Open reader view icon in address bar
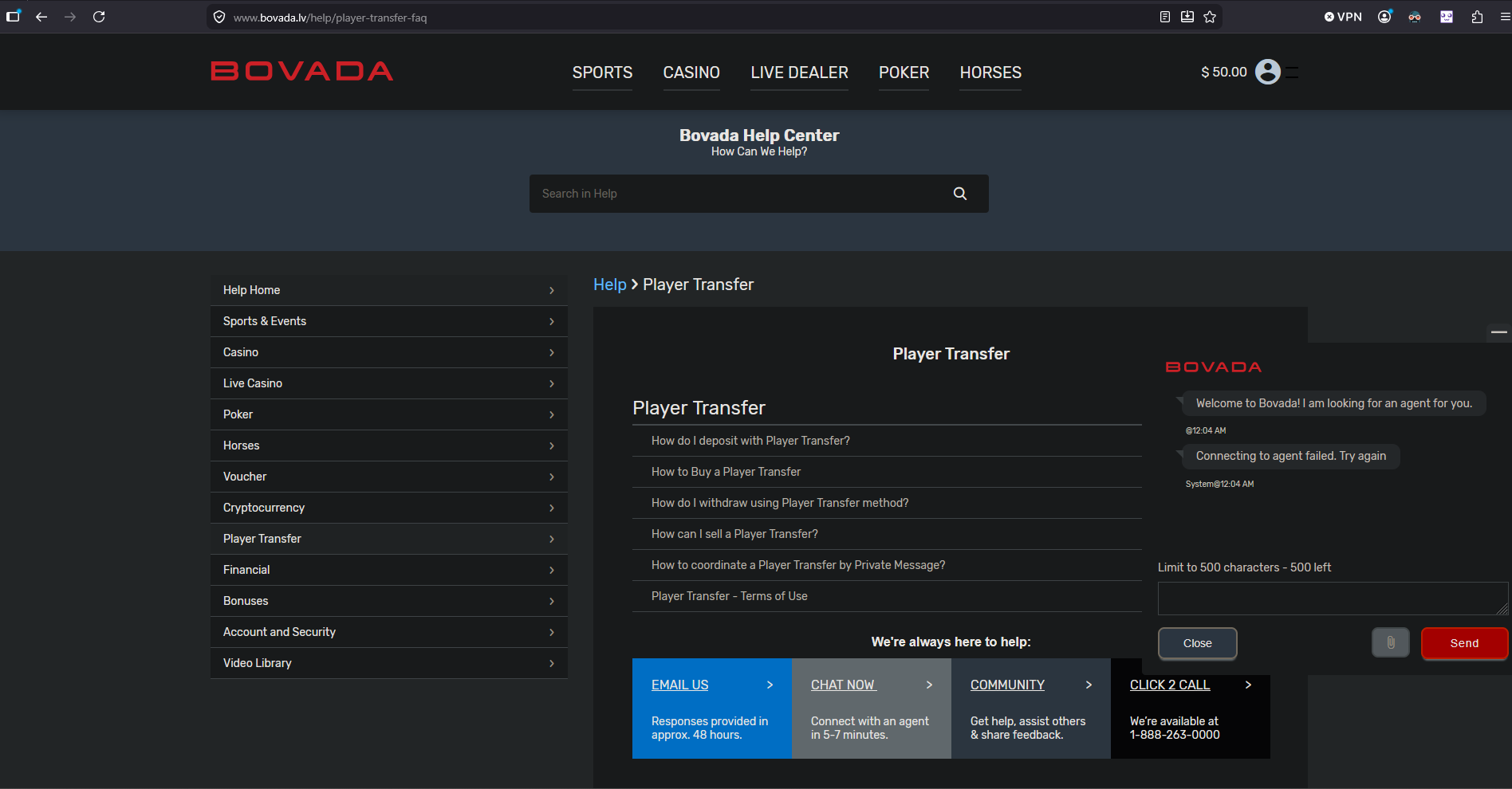This screenshot has width=1512, height=789. (x=1165, y=17)
